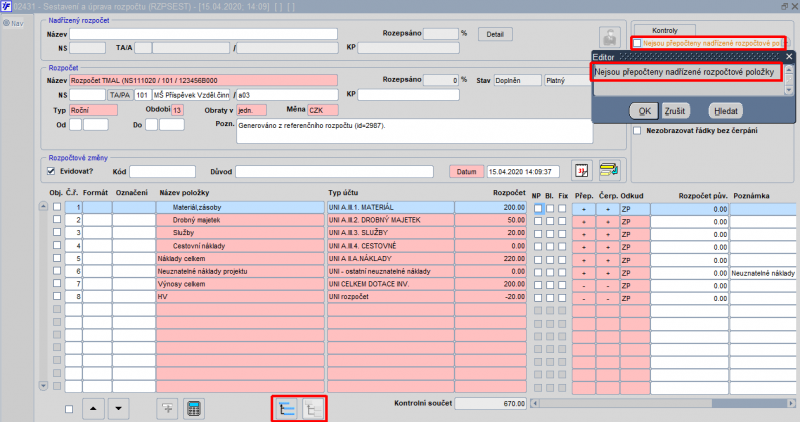Select the Drobný majetek item
The image size is (800, 422).
pyautogui.click(x=240, y=220)
